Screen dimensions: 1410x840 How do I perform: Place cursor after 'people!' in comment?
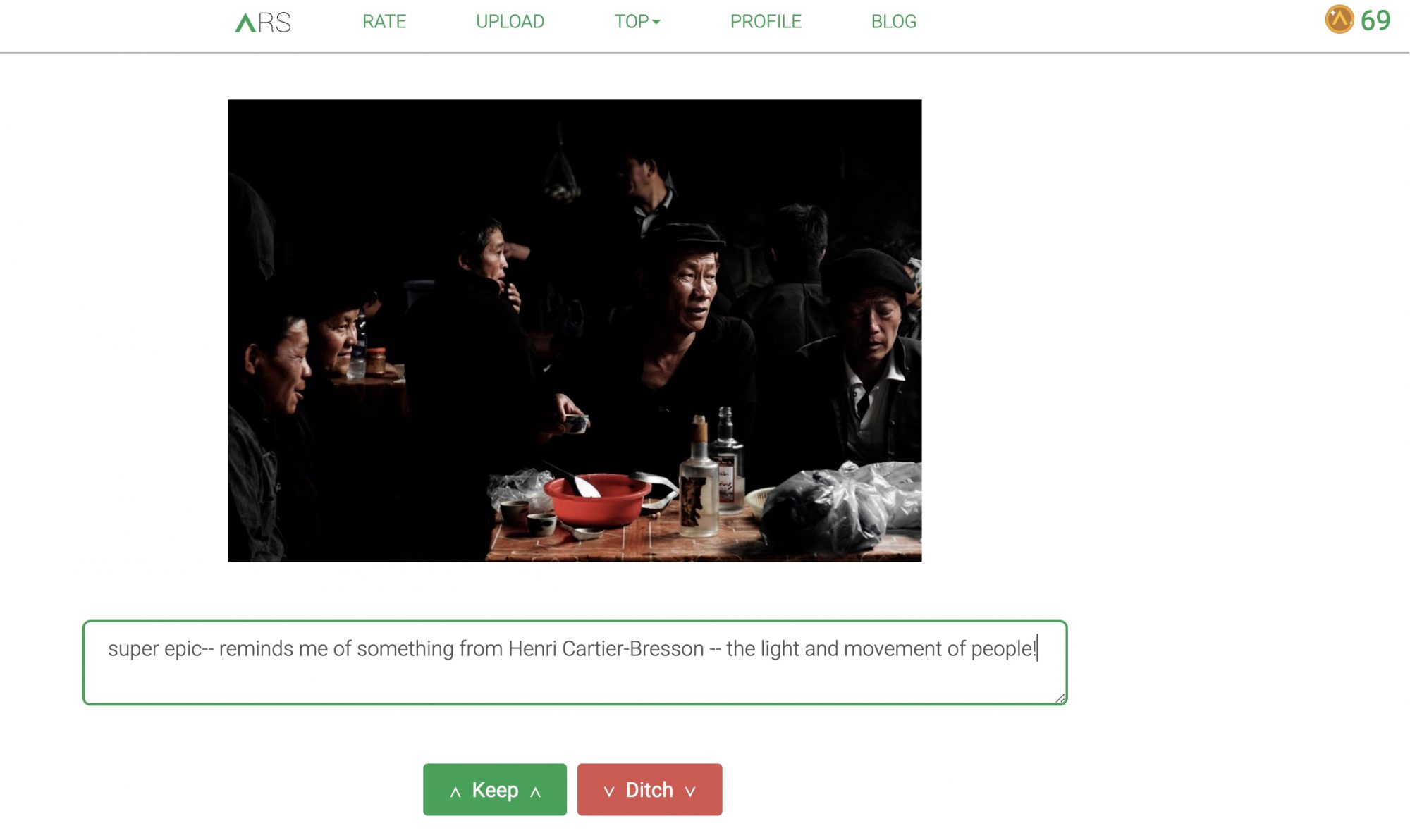[x=1038, y=648]
